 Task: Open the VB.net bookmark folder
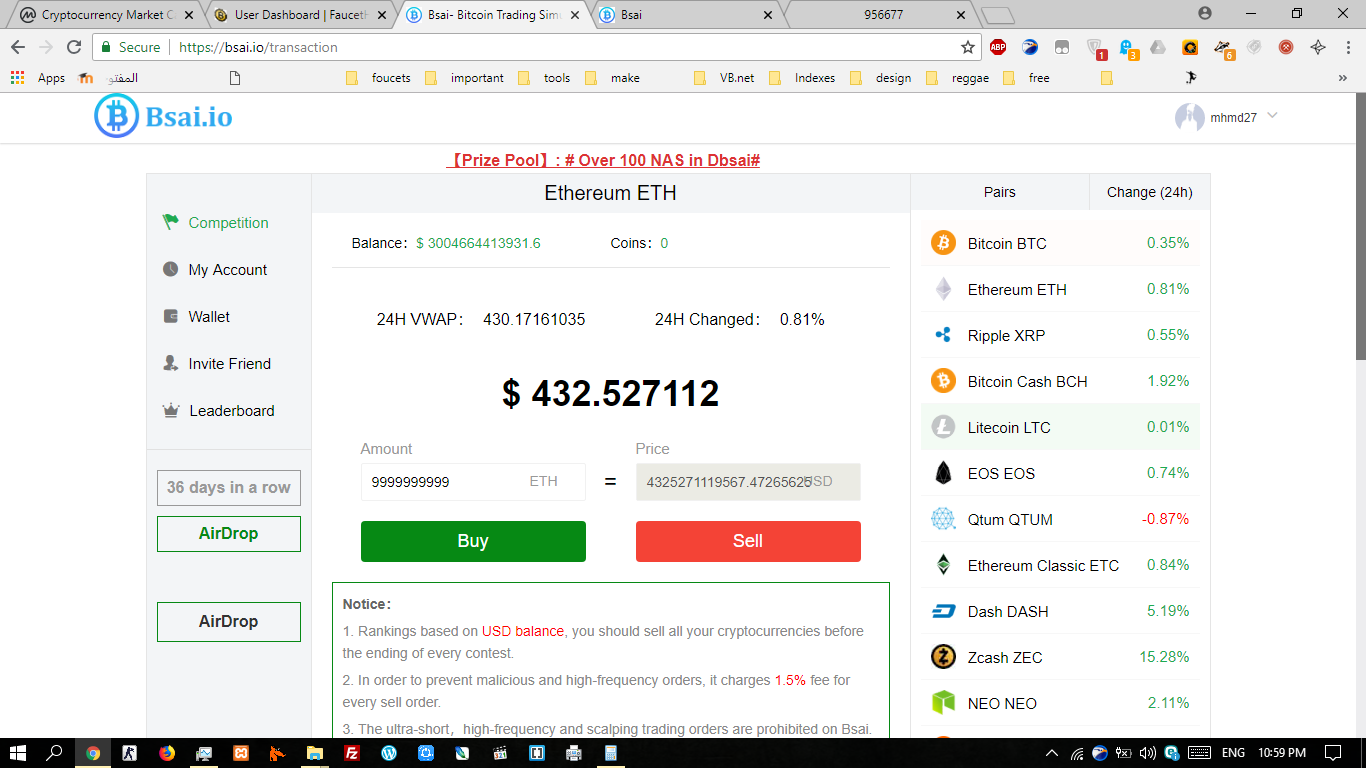point(724,78)
